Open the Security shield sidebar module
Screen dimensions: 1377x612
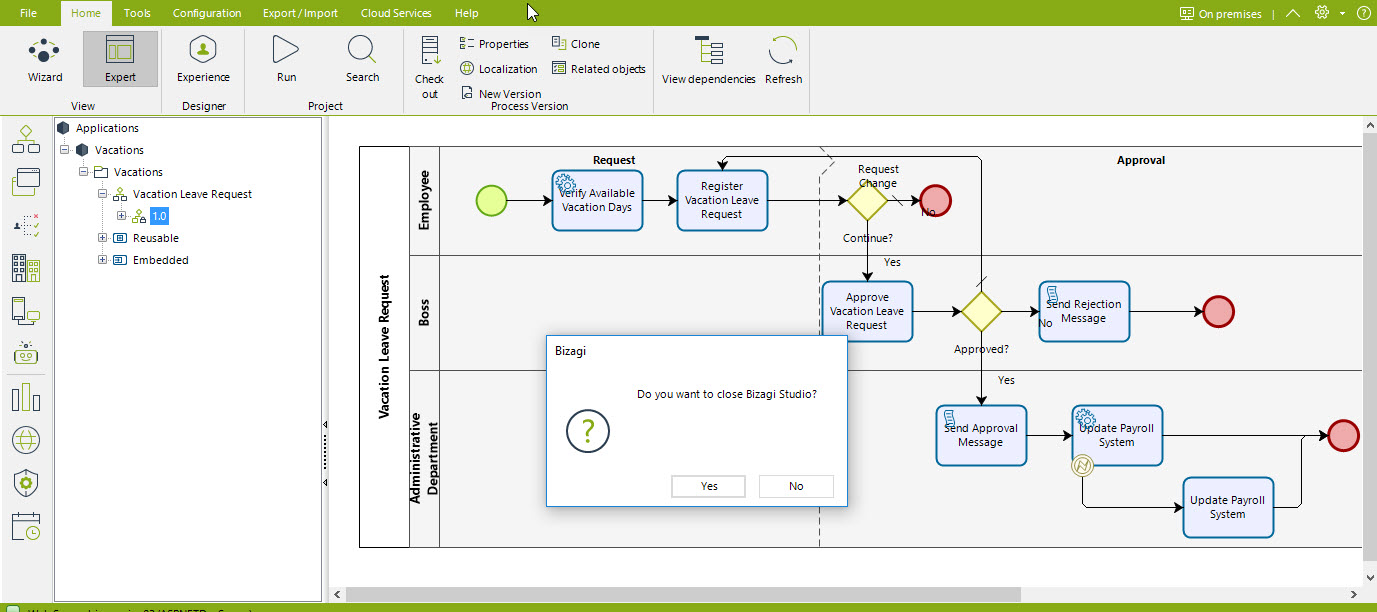26,483
